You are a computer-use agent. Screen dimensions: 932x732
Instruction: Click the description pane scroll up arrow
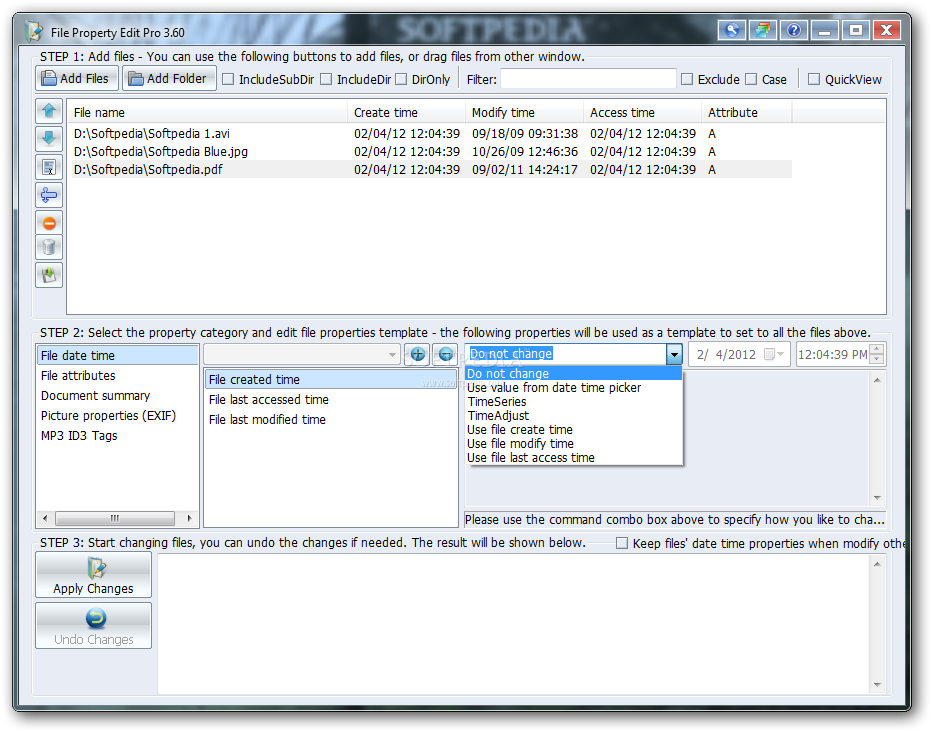pyautogui.click(x=877, y=380)
